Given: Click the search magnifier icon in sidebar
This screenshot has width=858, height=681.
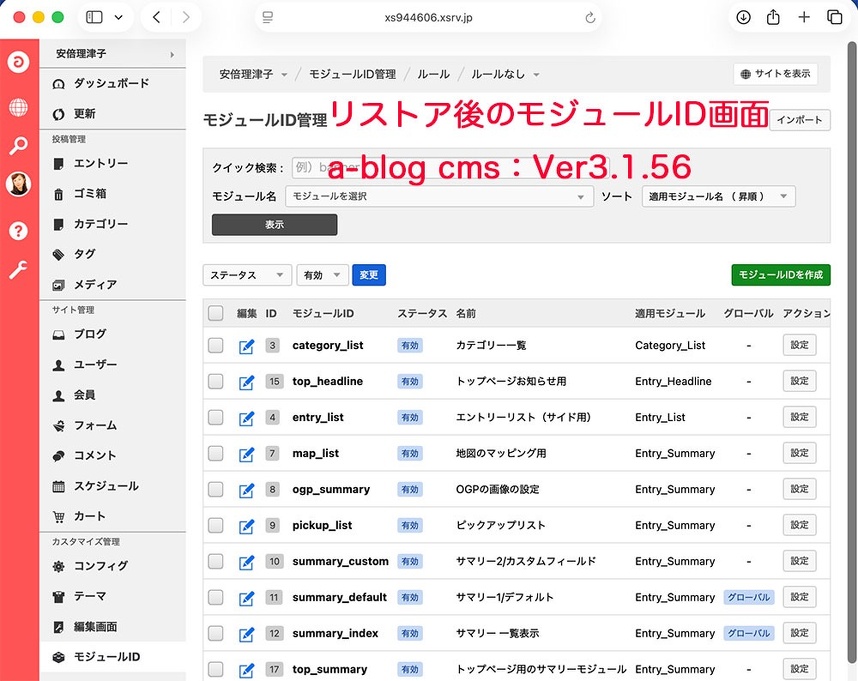Looking at the screenshot, I should [x=18, y=146].
